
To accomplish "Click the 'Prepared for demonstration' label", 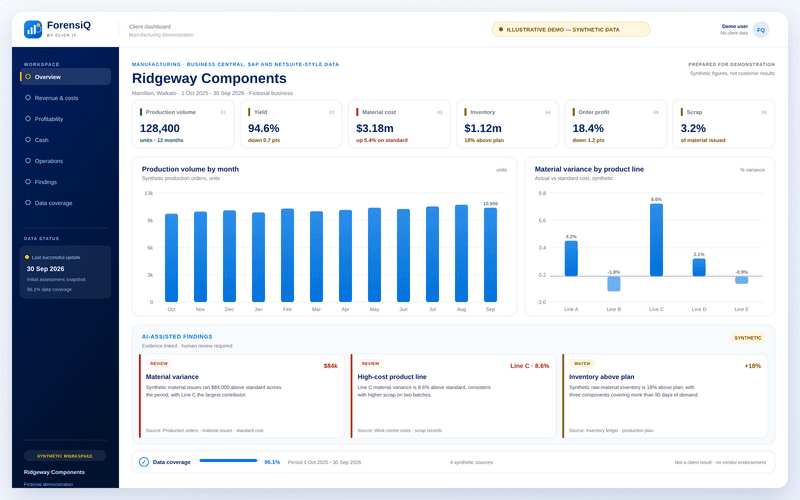I will 731,64.
